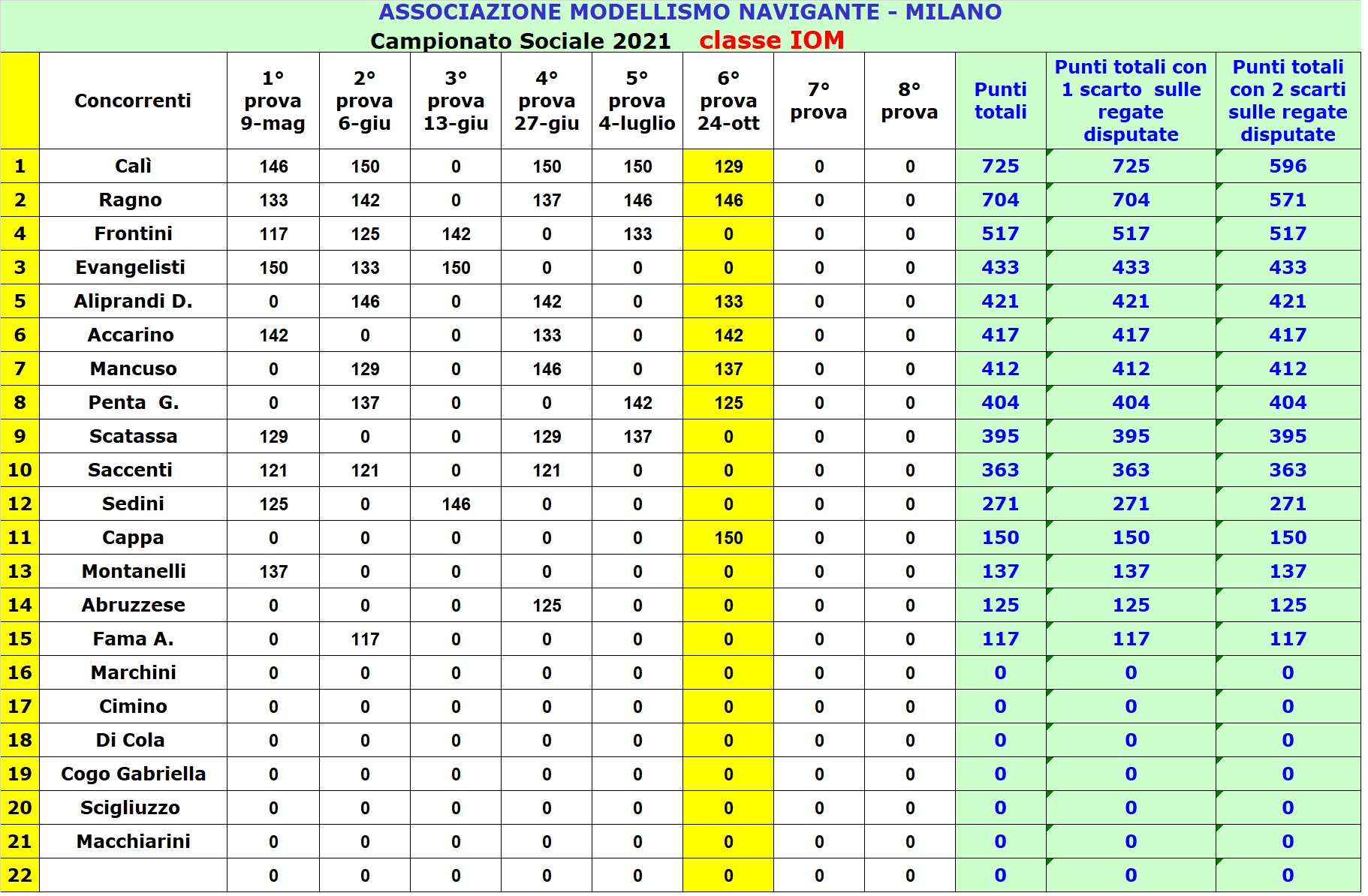Select competitor name 'Aliprandi D.'

click(133, 301)
